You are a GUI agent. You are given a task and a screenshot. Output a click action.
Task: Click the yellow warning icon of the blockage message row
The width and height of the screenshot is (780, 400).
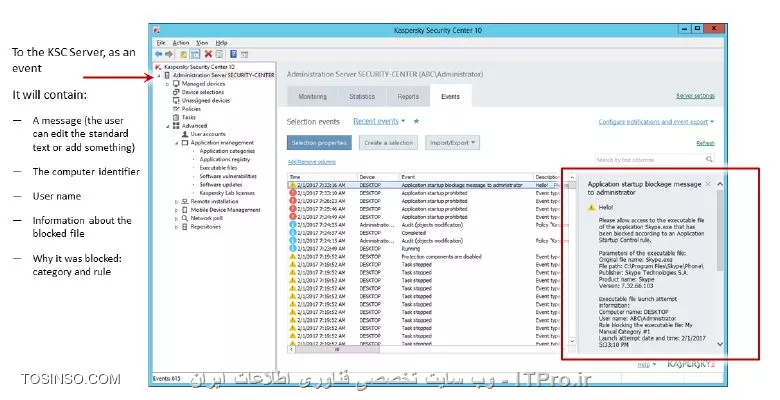pyautogui.click(x=292, y=185)
